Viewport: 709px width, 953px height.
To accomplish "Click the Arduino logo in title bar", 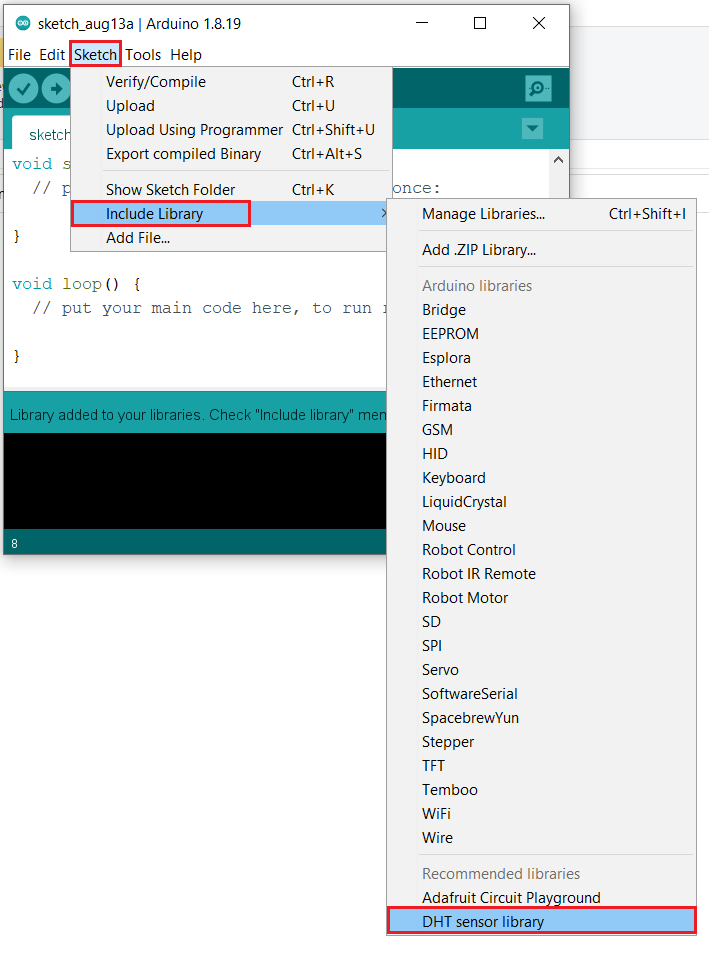I will (x=23, y=24).
